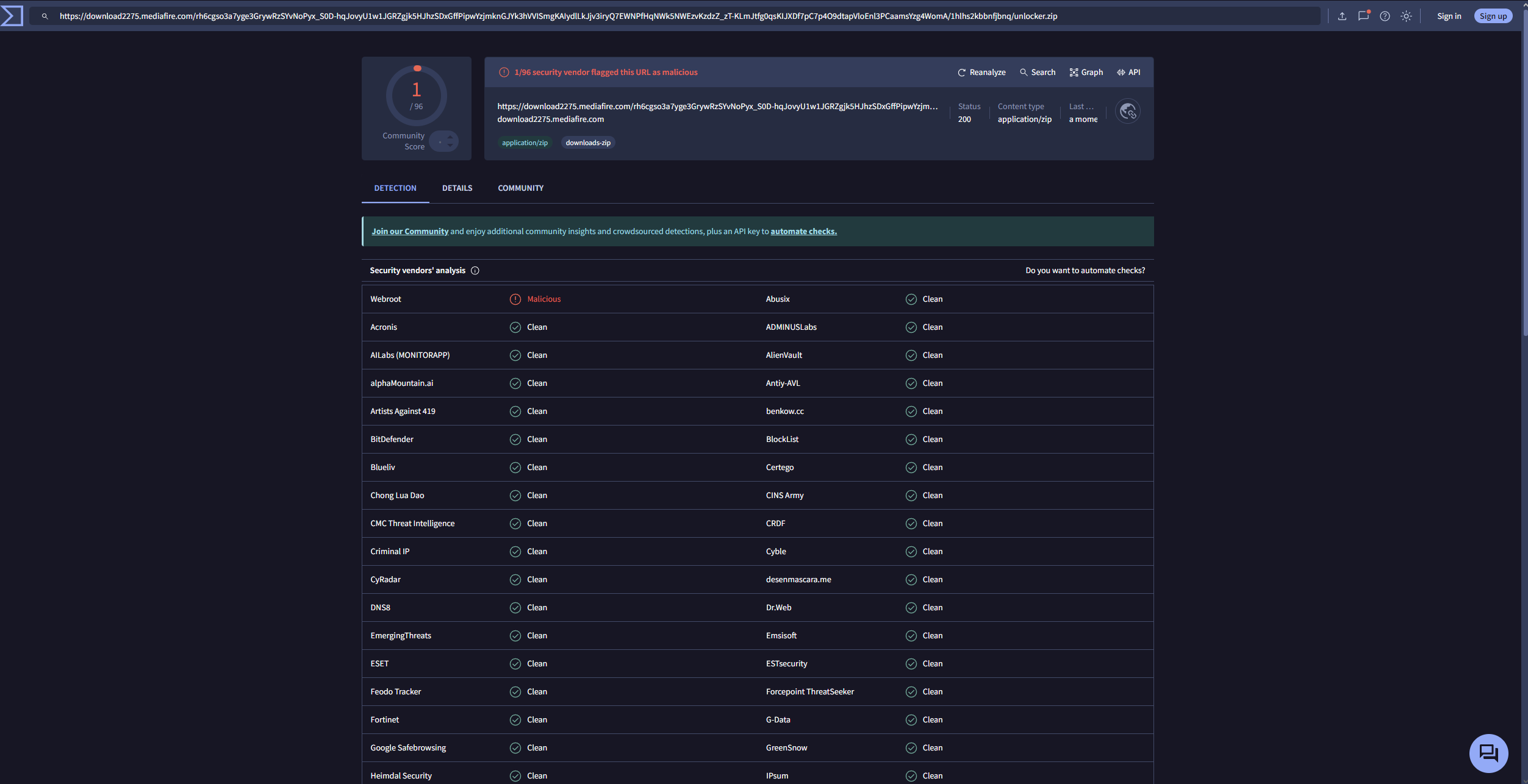Image resolution: width=1528 pixels, height=784 pixels.
Task: Open the Graph view icon
Action: 1086,72
